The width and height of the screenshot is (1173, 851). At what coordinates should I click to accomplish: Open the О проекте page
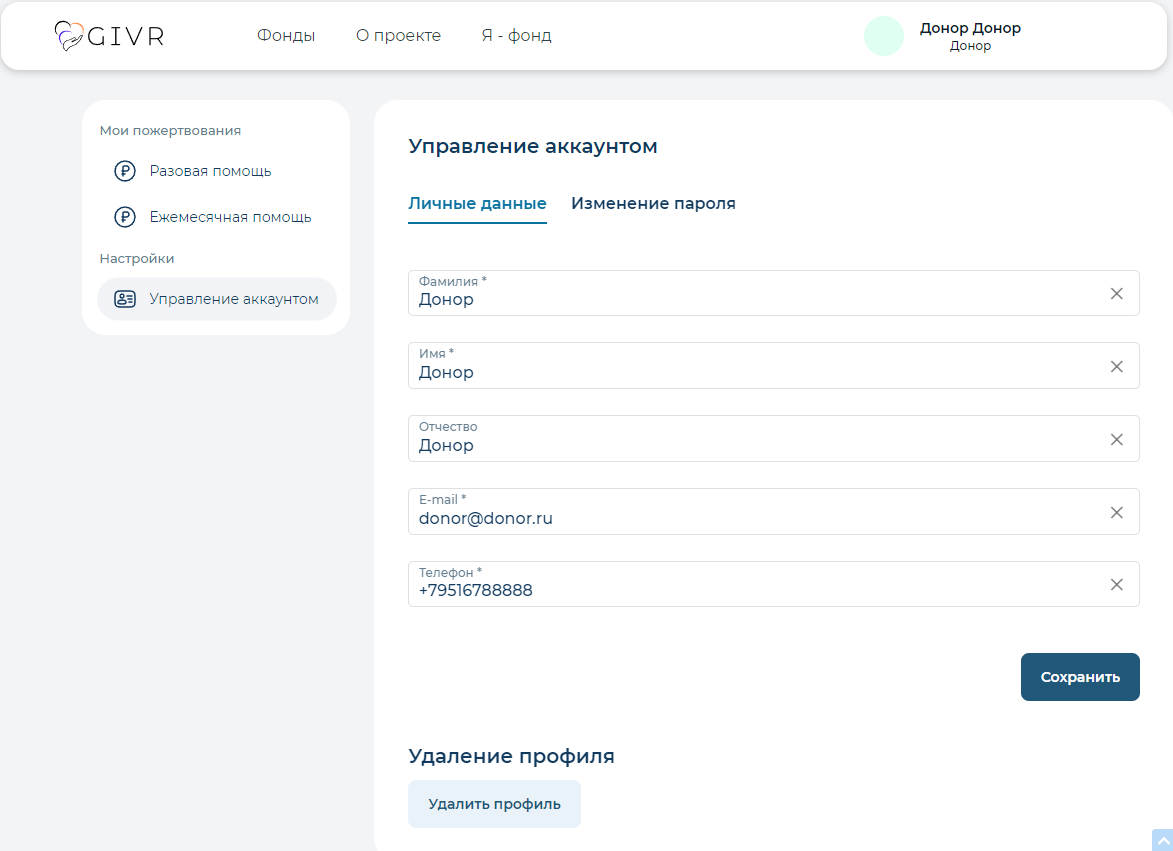[398, 36]
